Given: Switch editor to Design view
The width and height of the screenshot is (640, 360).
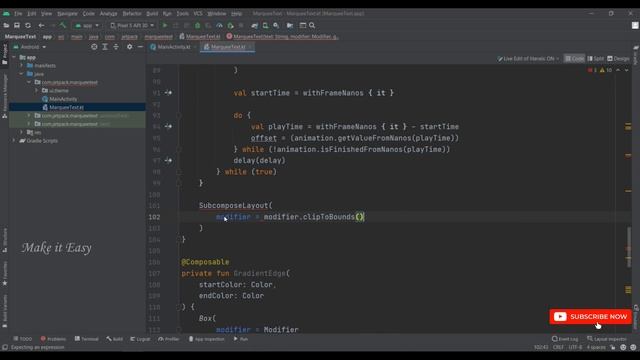Looking at the screenshot, I should [618, 59].
